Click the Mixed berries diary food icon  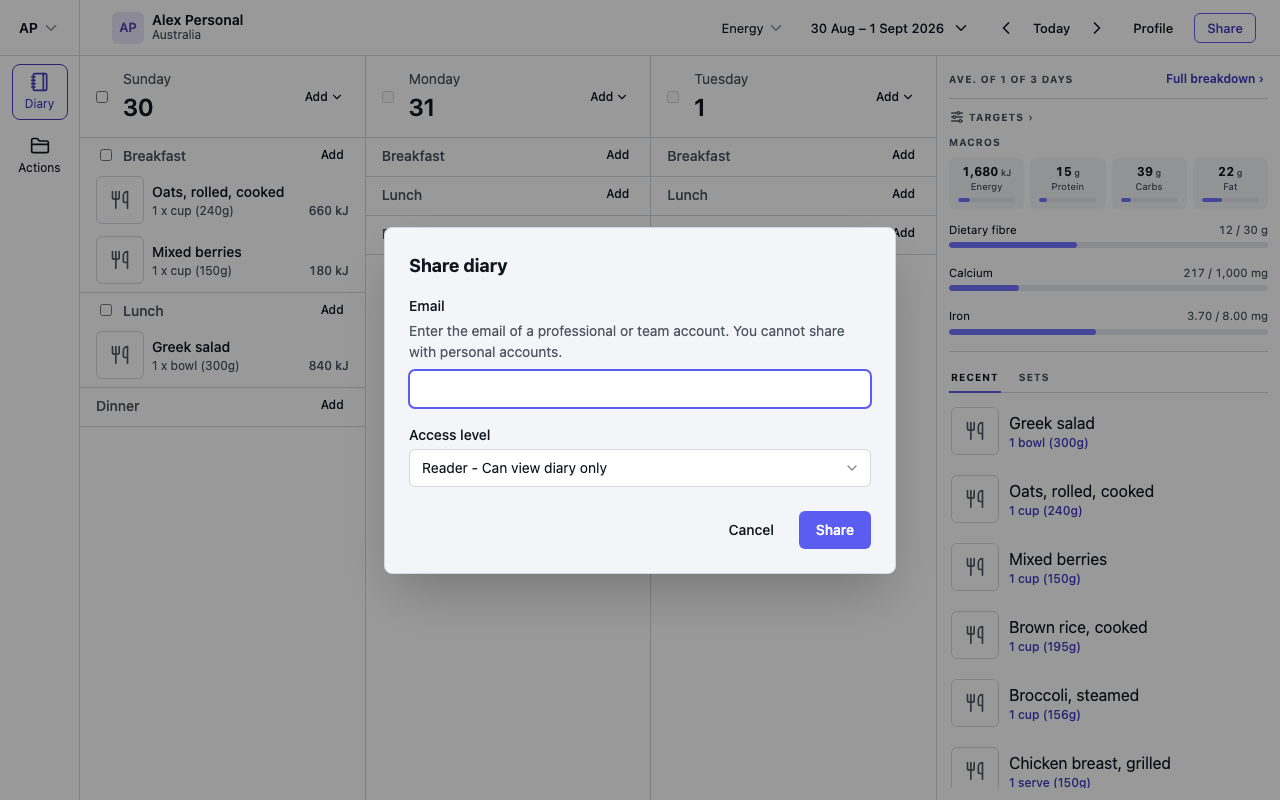pos(120,260)
